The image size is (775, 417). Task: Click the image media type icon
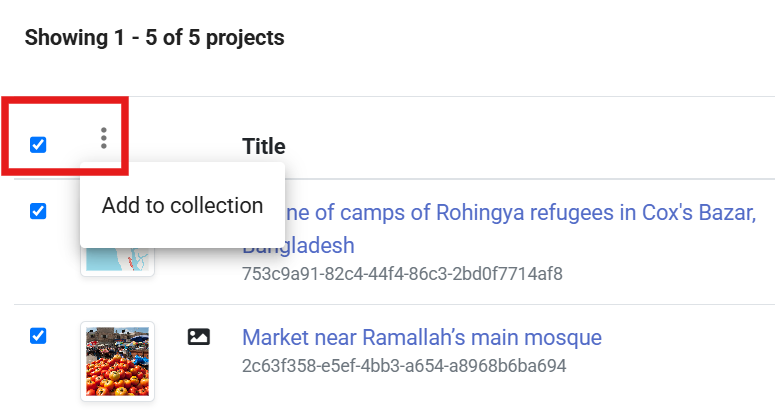point(199,337)
